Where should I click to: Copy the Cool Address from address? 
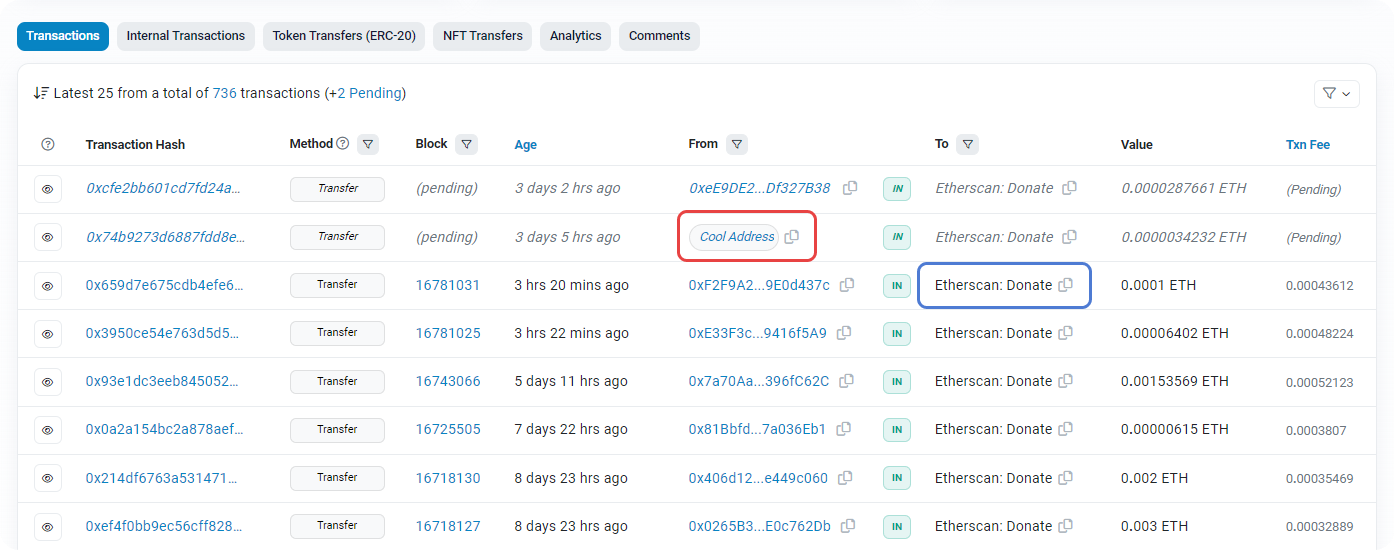[x=792, y=237]
